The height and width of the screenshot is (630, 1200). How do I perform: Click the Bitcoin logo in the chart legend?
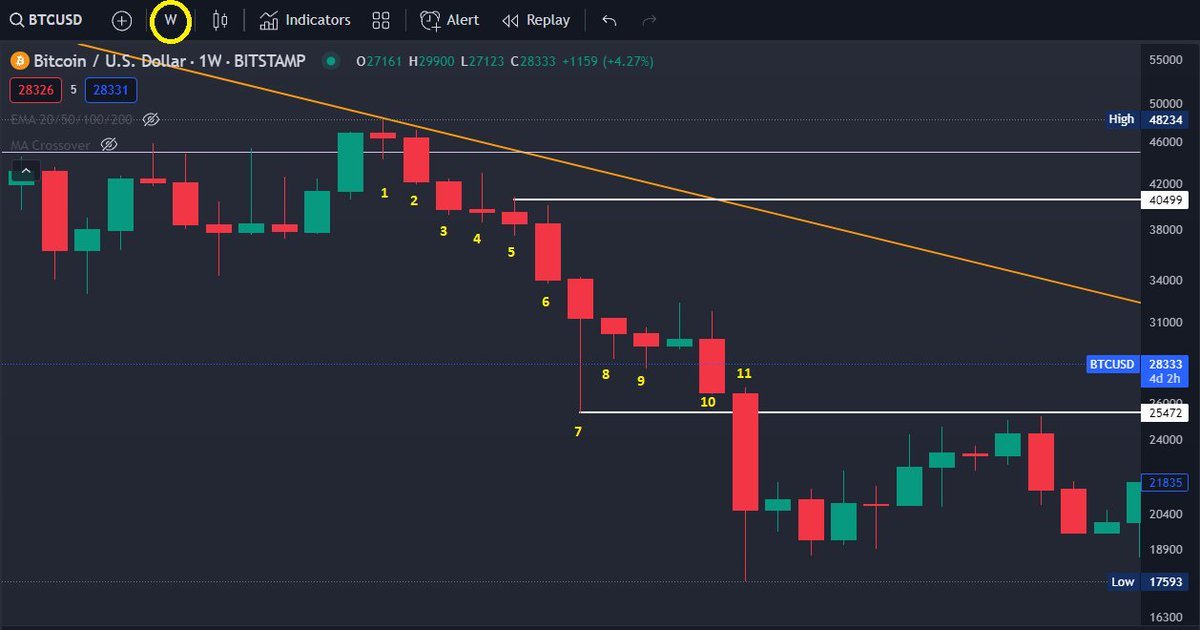pos(18,61)
